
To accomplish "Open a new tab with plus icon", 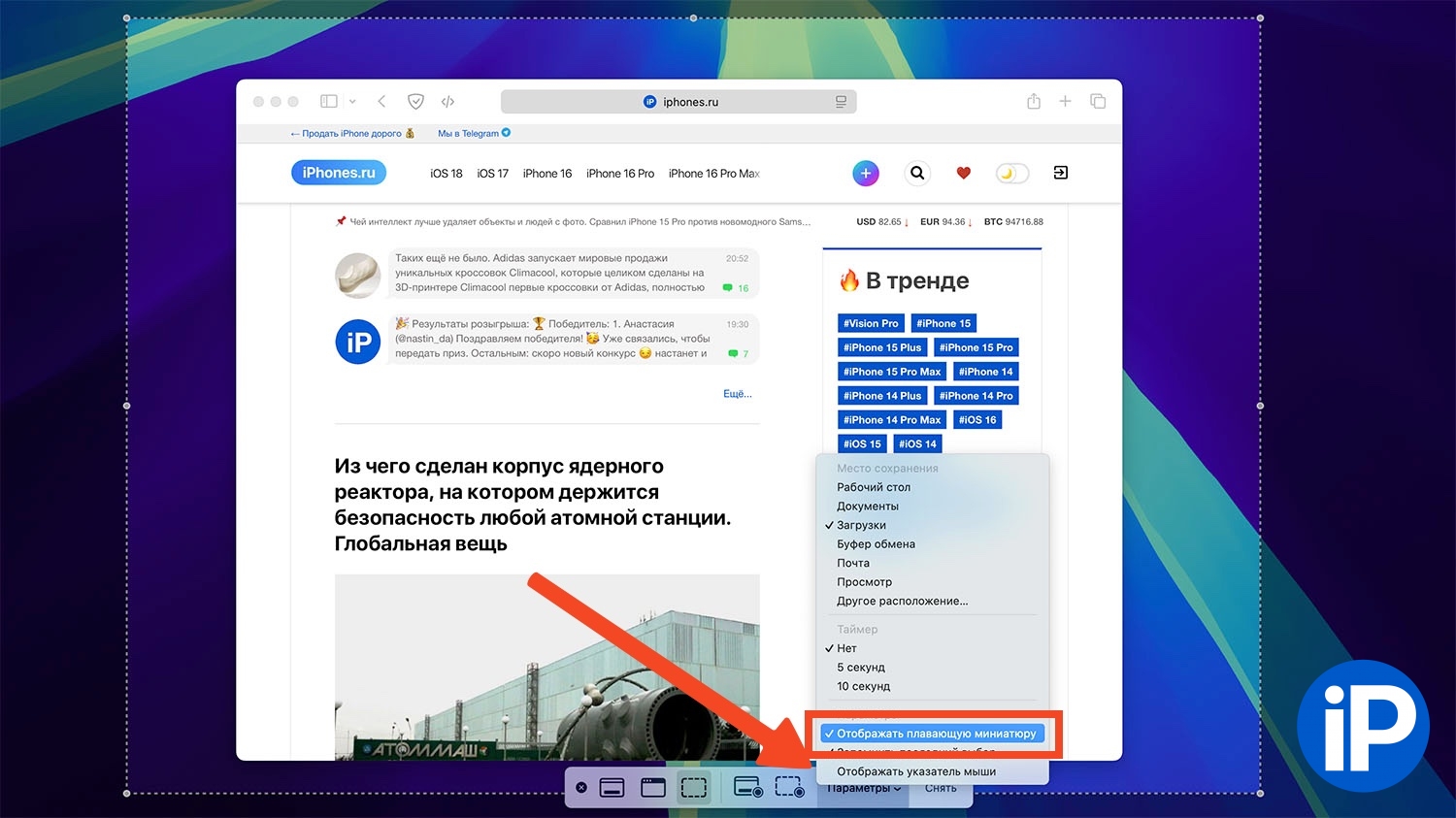I will (1065, 101).
